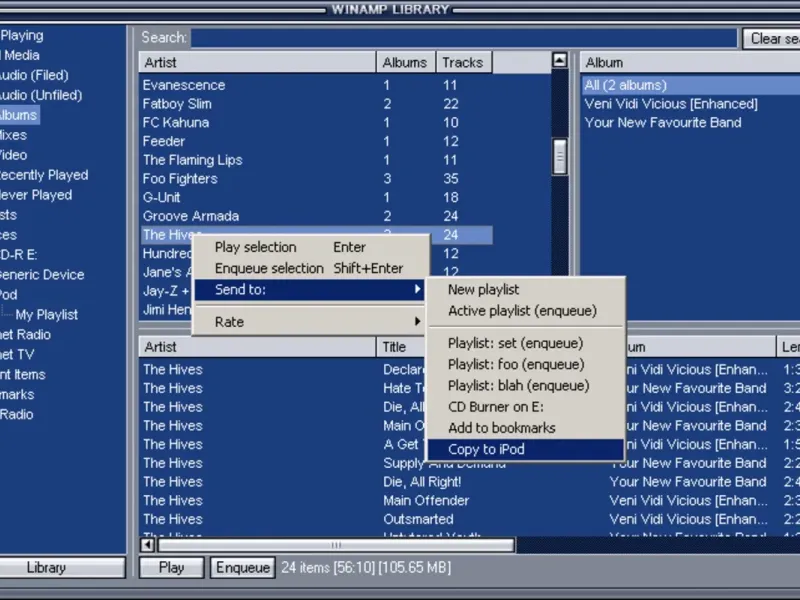Select FC Kahuna in artist list
800x600 pixels.
(x=315, y=122)
